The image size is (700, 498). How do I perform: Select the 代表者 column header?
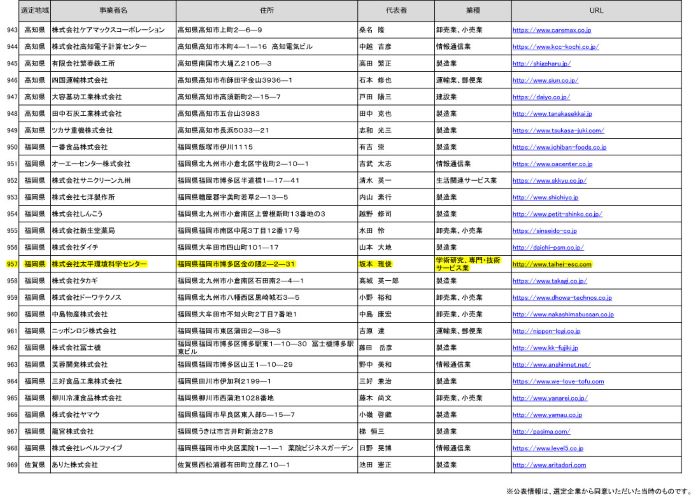pyautogui.click(x=396, y=10)
